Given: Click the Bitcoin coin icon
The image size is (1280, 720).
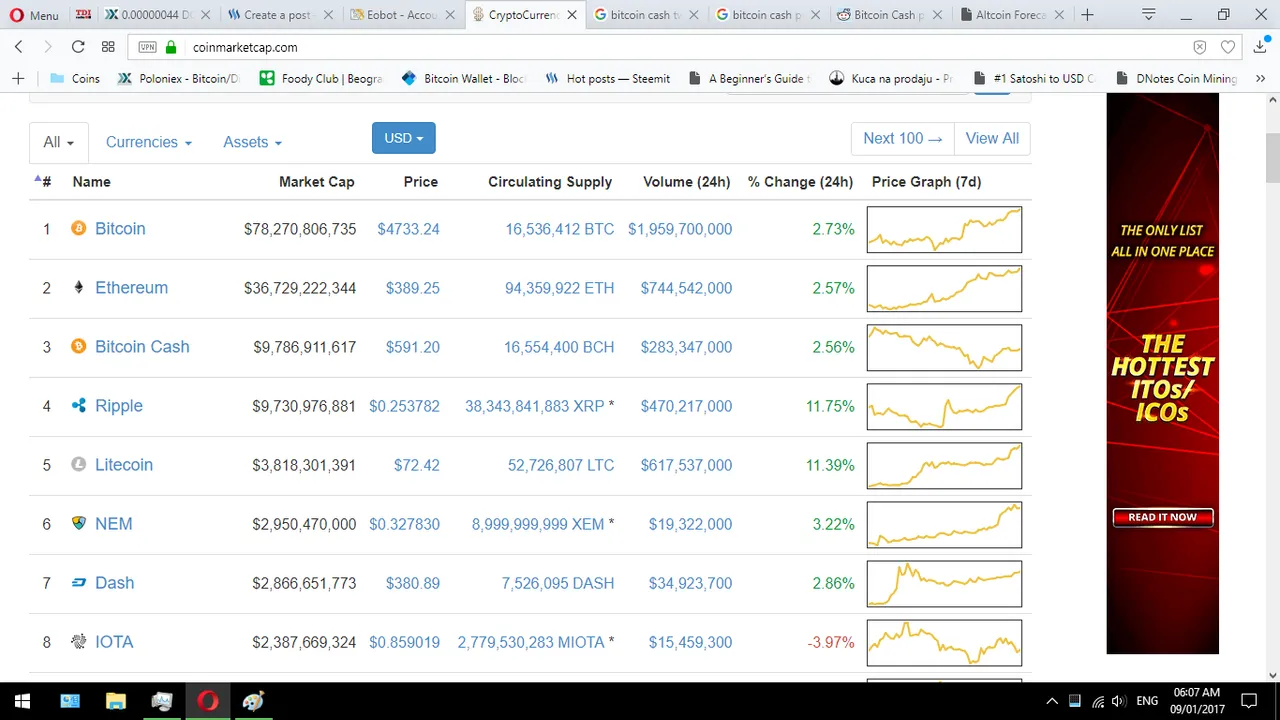Looking at the screenshot, I should (x=79, y=229).
